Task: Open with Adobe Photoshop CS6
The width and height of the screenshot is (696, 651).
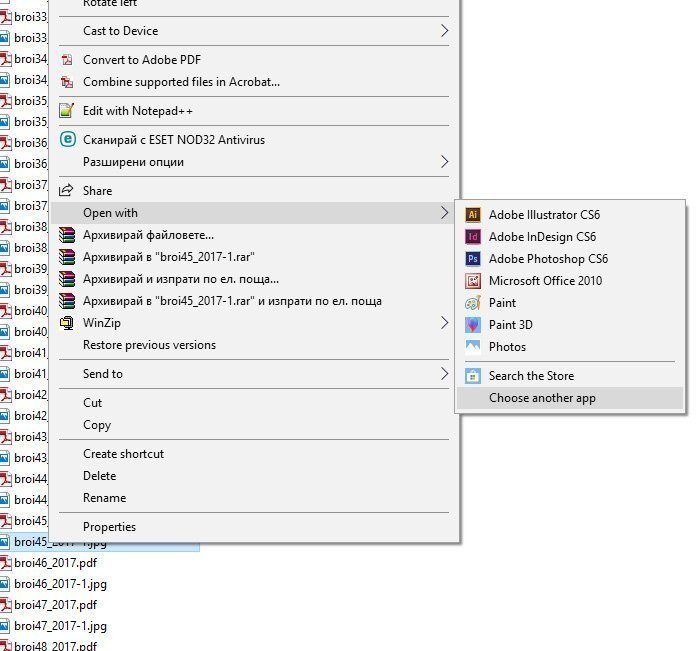Action: (570, 259)
